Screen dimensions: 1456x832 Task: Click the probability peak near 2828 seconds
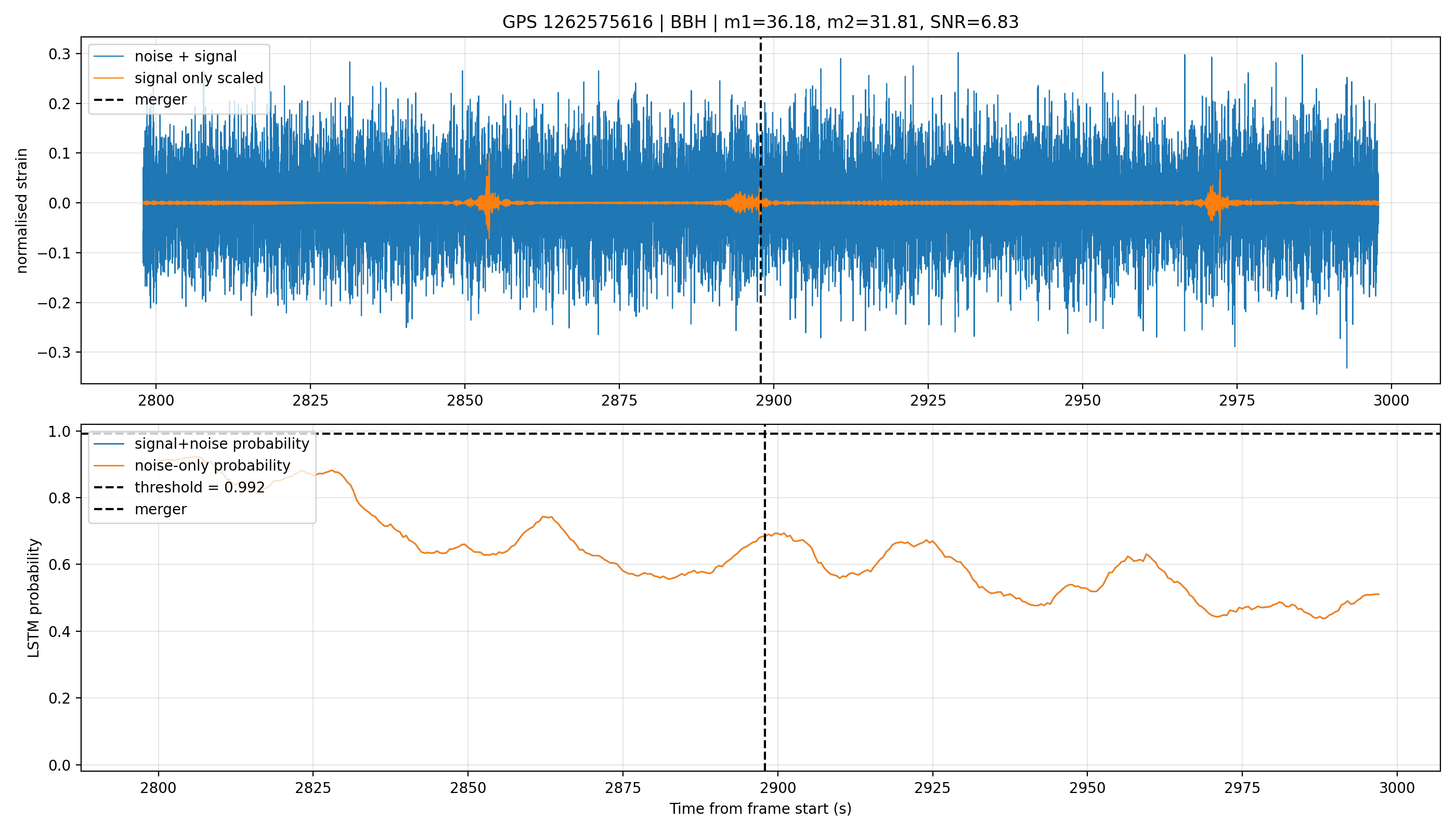click(x=331, y=471)
